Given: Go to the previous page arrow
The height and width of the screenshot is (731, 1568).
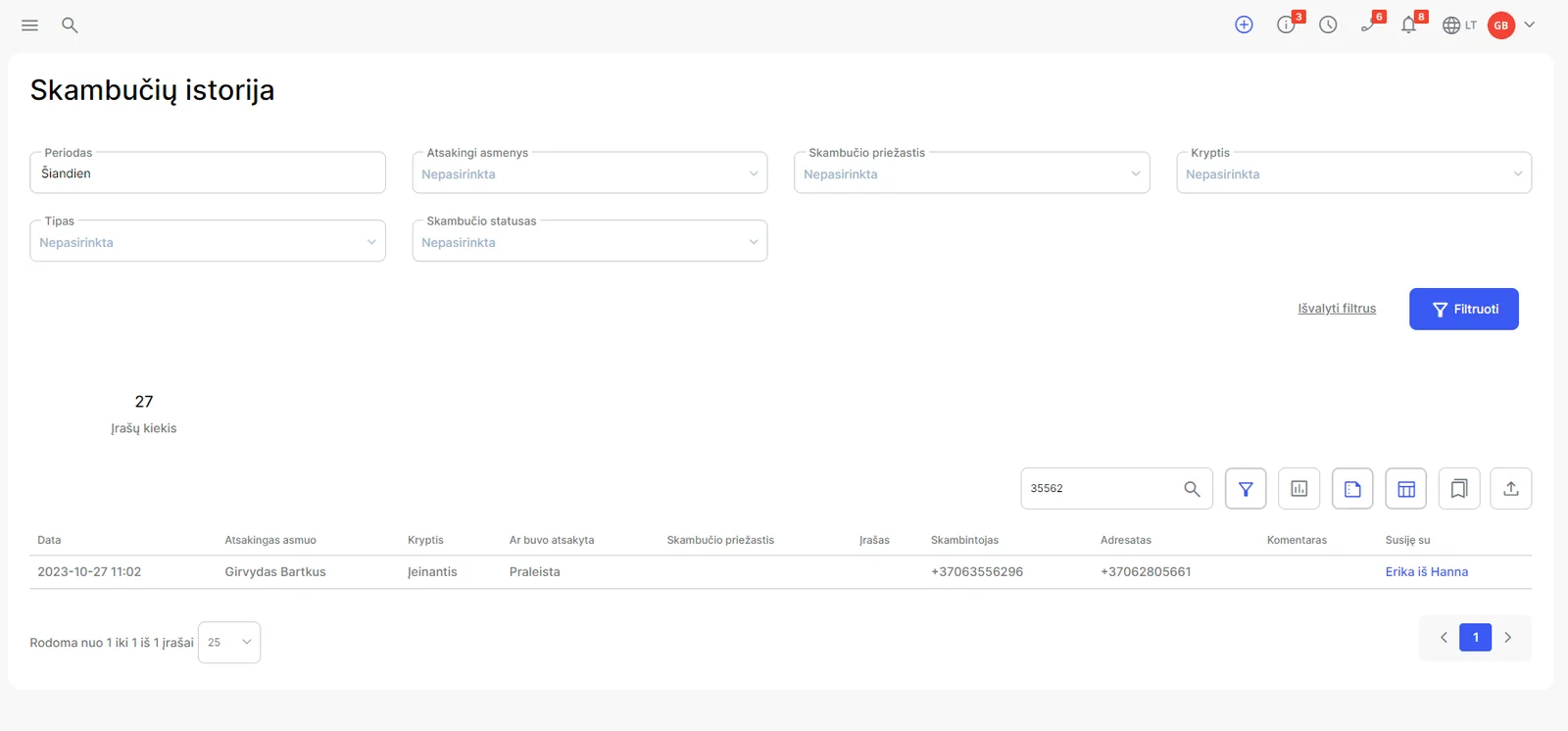Looking at the screenshot, I should tap(1444, 638).
